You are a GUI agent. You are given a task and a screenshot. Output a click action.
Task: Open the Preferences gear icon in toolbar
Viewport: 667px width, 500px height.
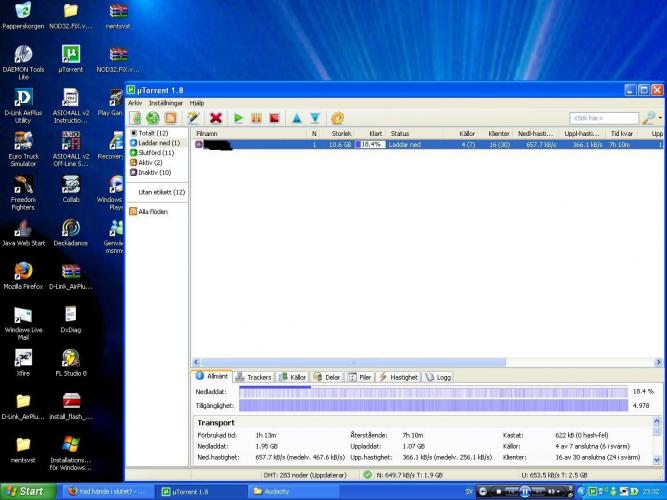pos(338,118)
